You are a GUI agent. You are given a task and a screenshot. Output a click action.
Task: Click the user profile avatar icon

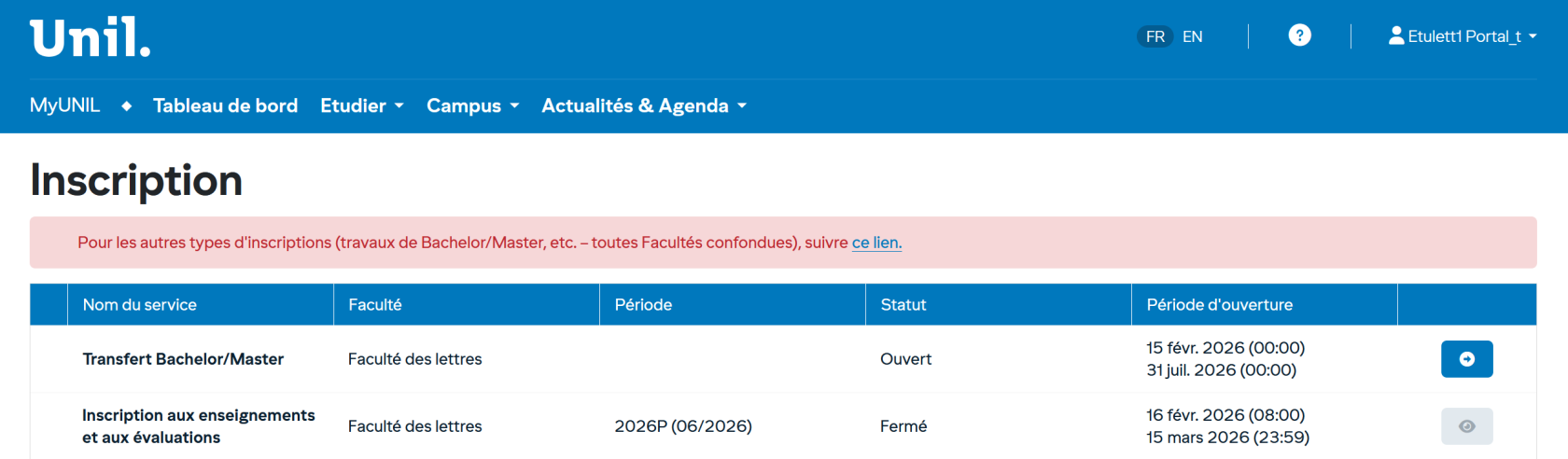click(x=1396, y=35)
